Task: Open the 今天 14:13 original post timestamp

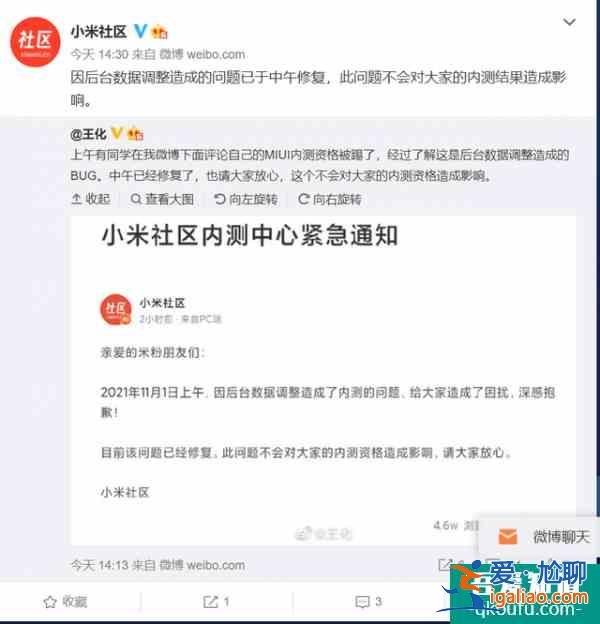Action: coord(99,565)
